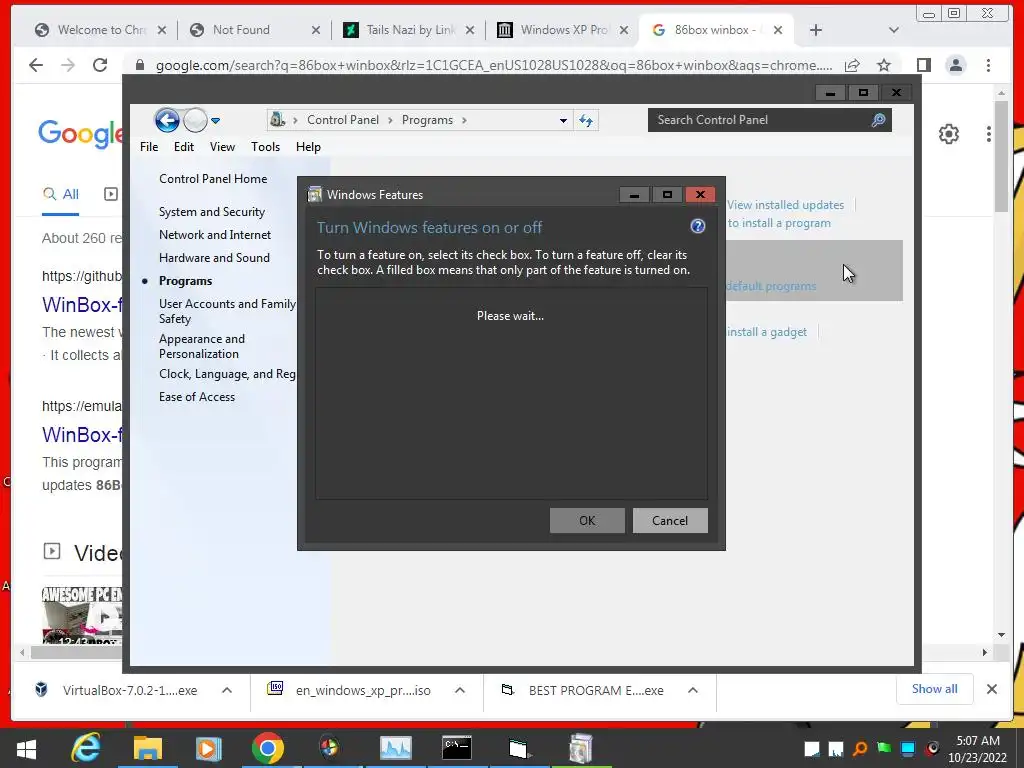Open Chrome profile avatar
1024x768 pixels.
pyautogui.click(x=956, y=65)
